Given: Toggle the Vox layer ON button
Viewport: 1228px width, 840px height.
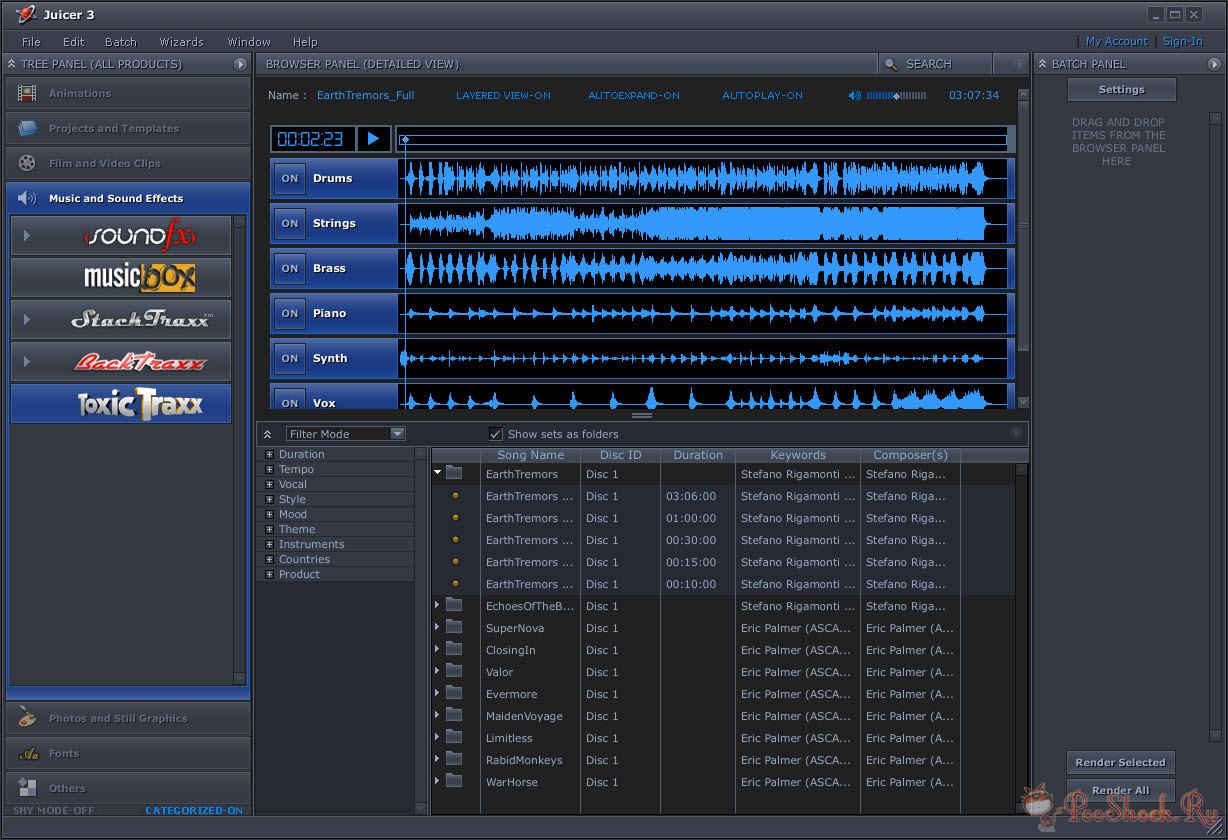Looking at the screenshot, I should pos(290,401).
